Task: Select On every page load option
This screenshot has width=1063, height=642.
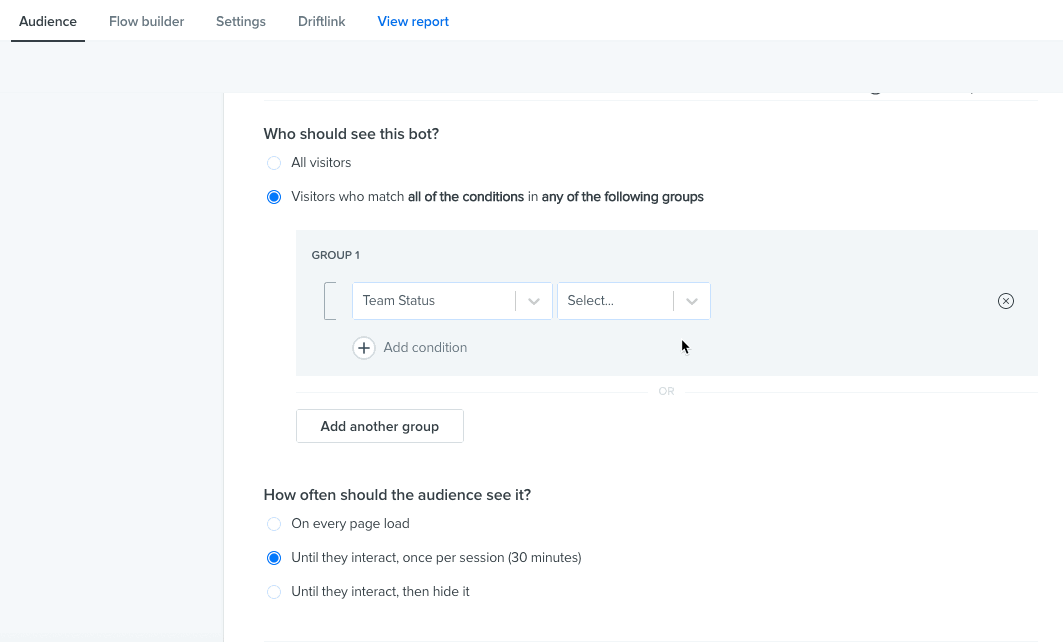Action: 274,524
